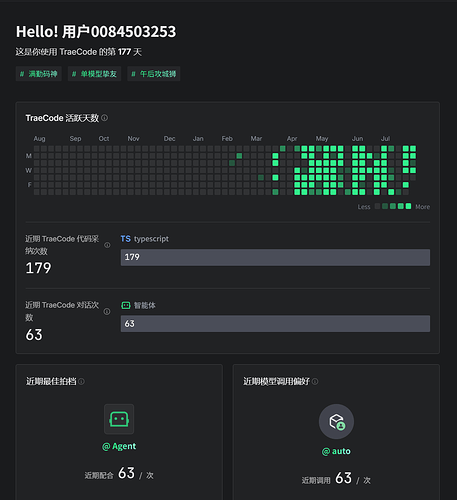
Task: Click the round auto model icon
Action: click(x=336, y=421)
